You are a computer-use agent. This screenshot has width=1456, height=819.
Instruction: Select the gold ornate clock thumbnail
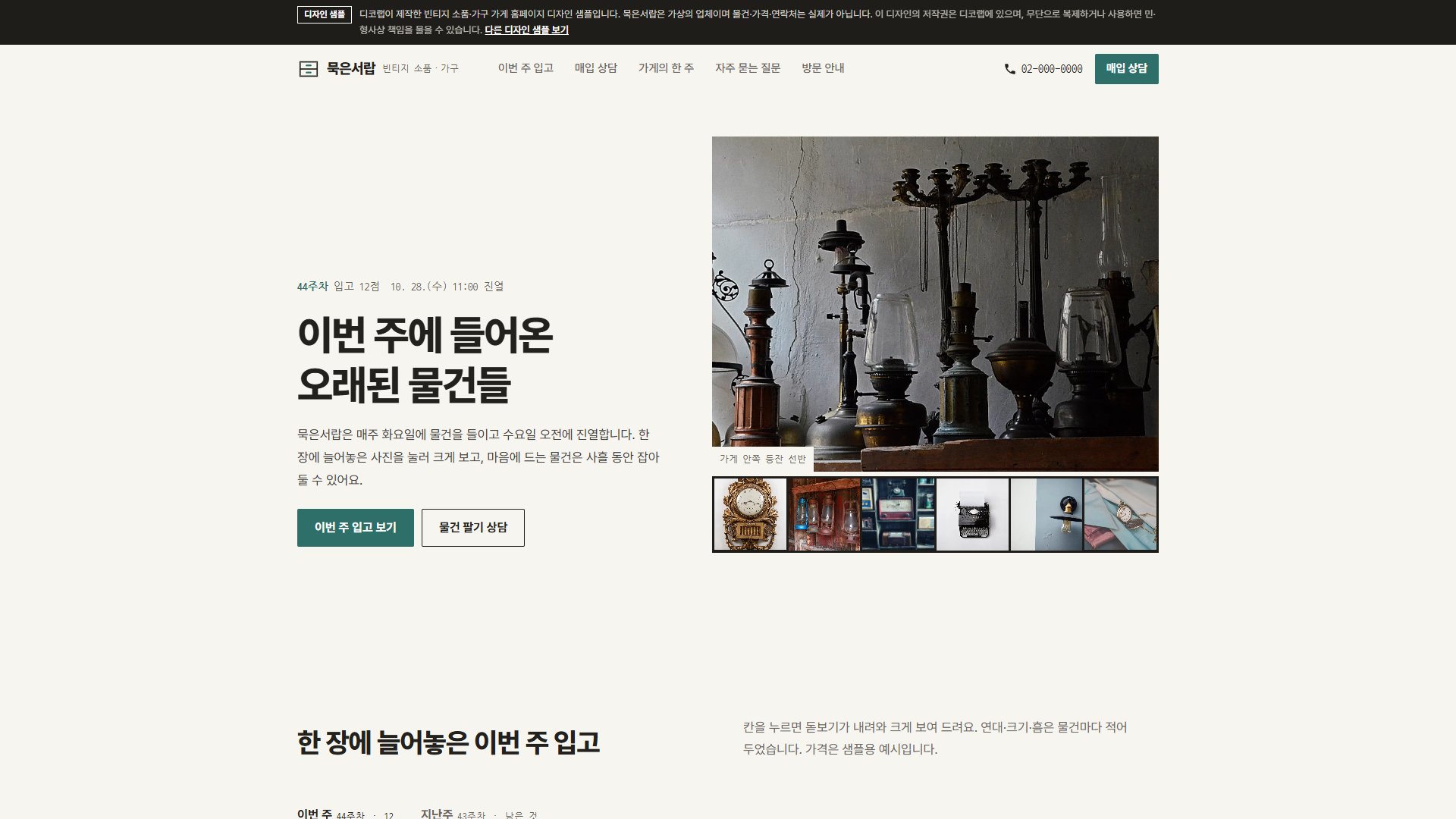tap(750, 514)
